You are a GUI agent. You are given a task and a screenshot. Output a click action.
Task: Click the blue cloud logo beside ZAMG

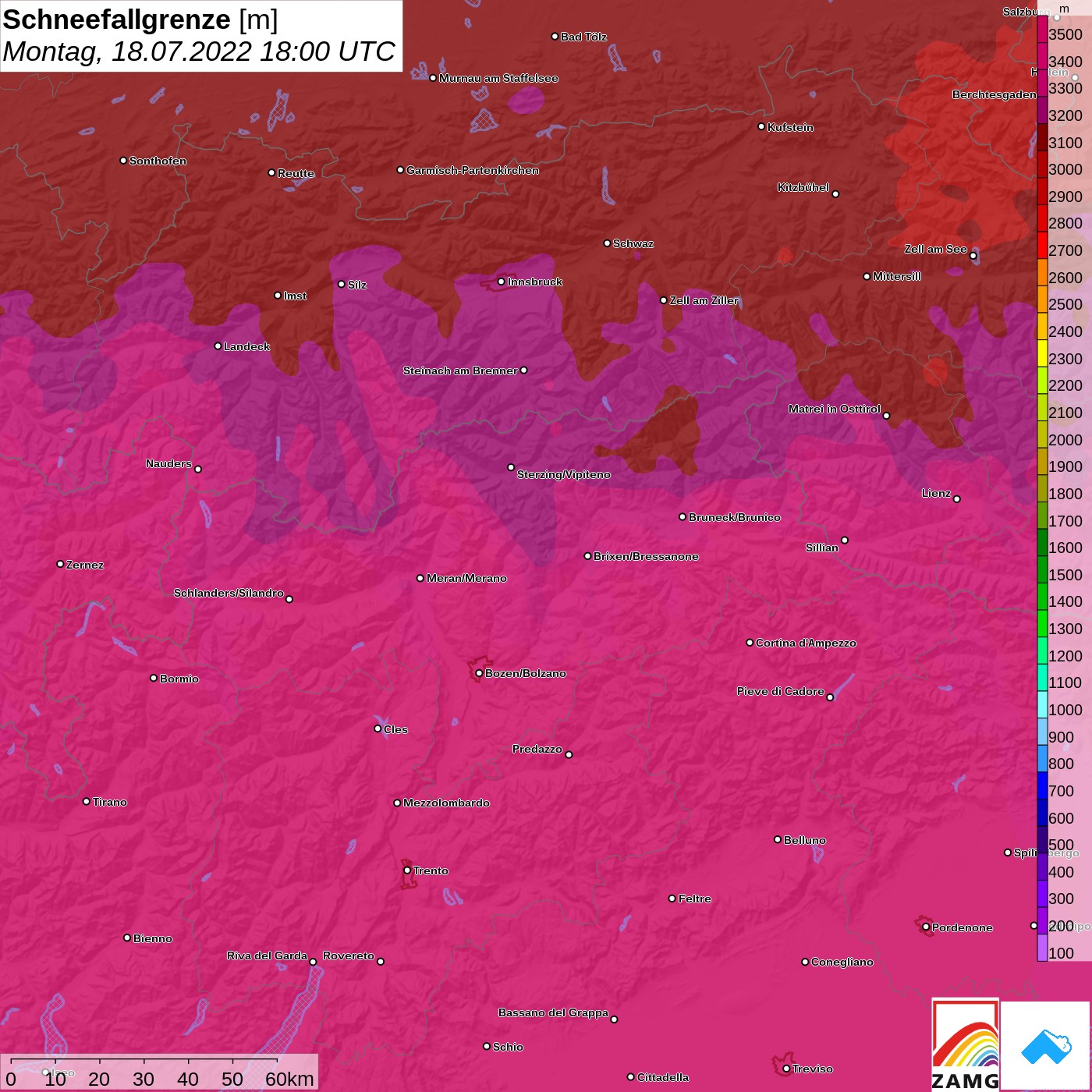(x=1045, y=1046)
